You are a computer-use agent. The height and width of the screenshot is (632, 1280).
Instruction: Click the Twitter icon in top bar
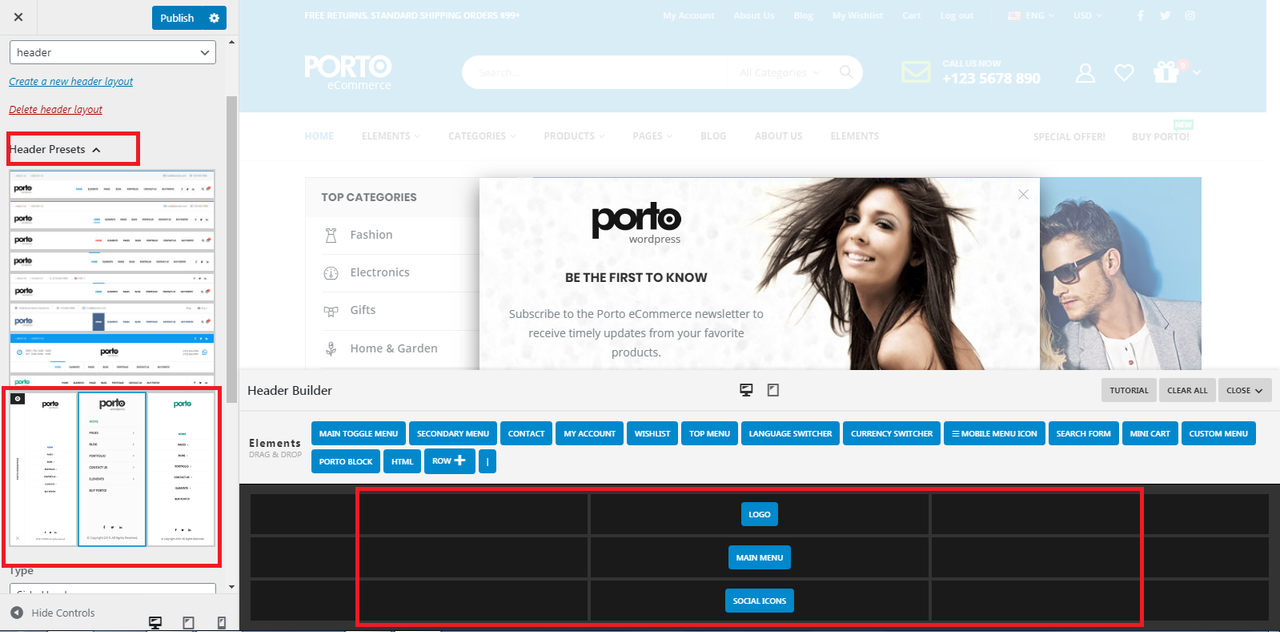(1165, 15)
